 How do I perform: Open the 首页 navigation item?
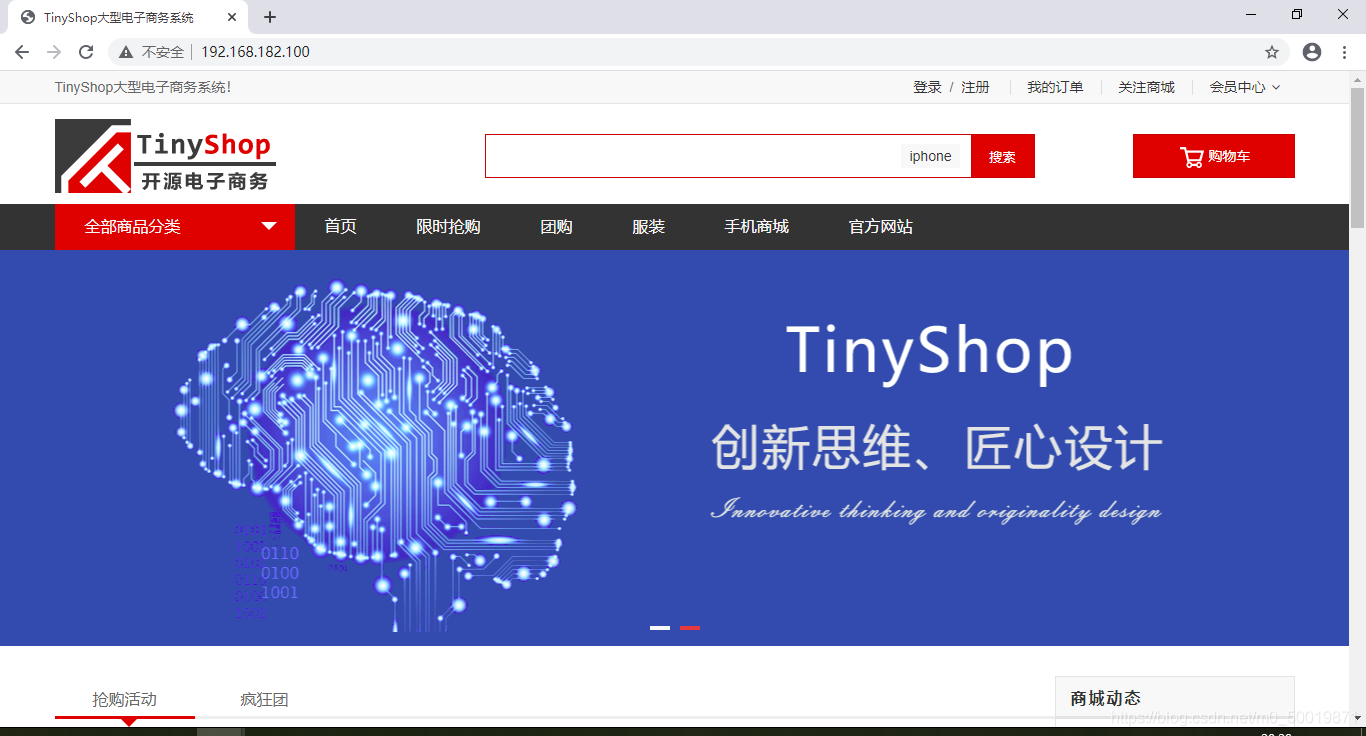click(x=340, y=227)
